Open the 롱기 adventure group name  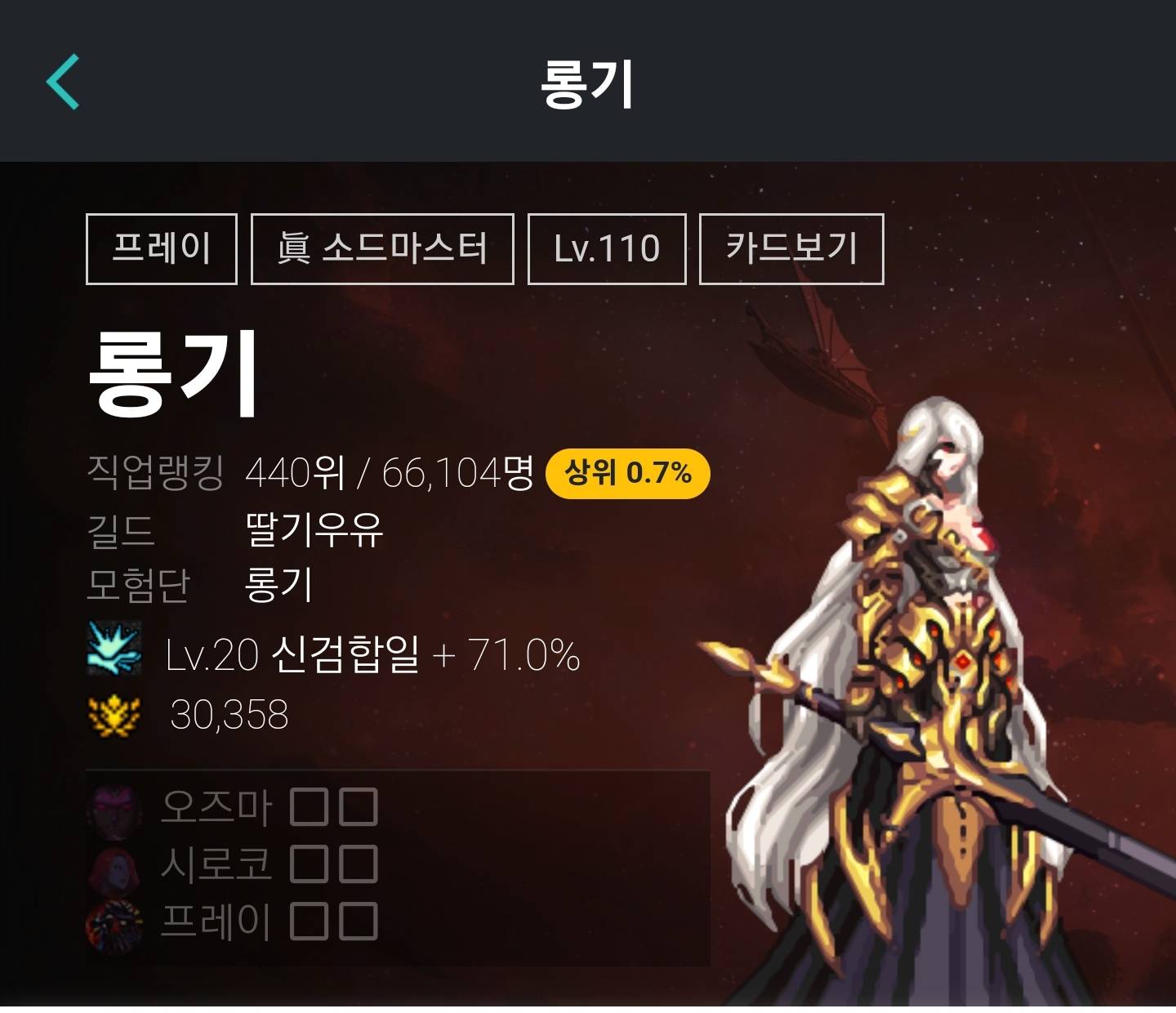coord(278,584)
